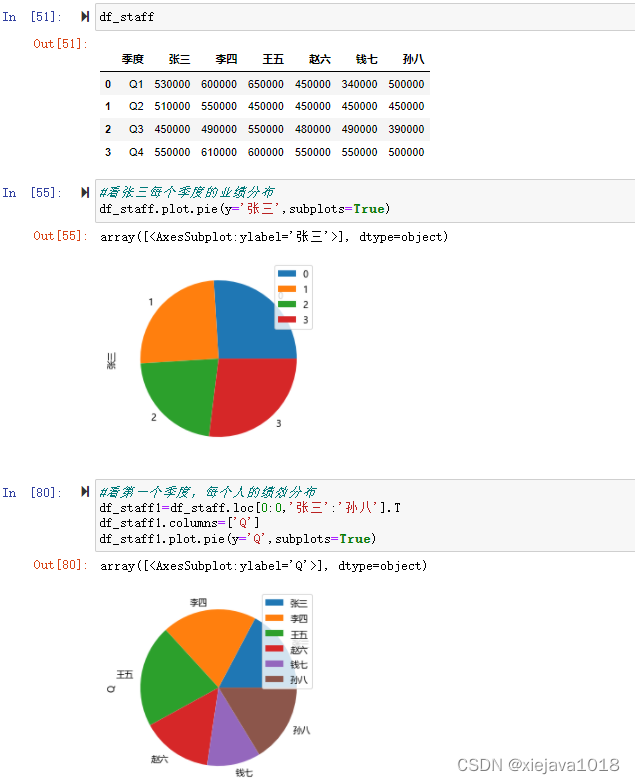Click the df_staff1=df_staff.loc[0:0,...].T code line

(250, 508)
